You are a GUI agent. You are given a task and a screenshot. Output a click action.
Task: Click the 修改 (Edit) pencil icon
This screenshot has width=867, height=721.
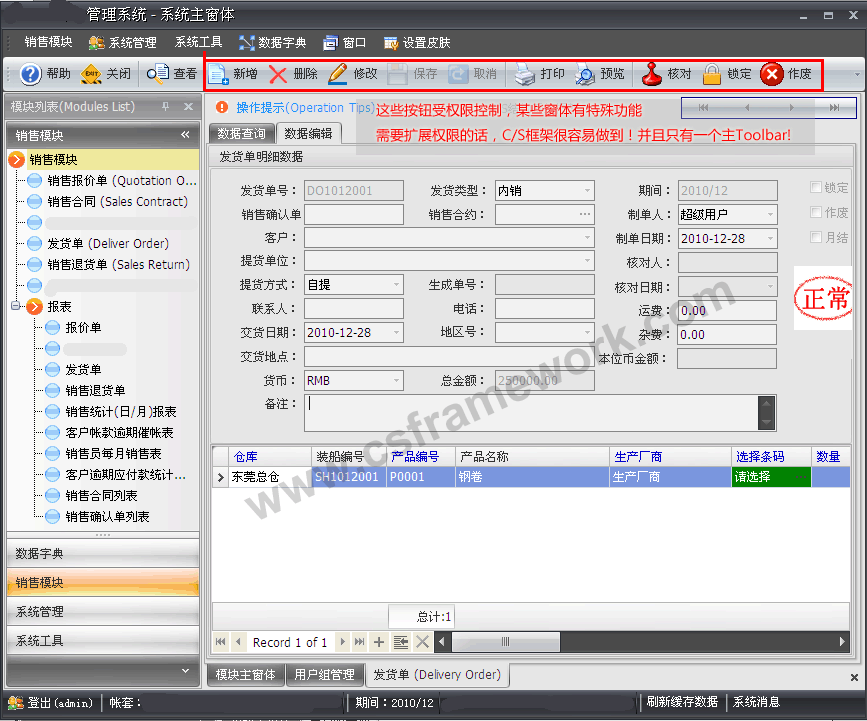point(338,74)
